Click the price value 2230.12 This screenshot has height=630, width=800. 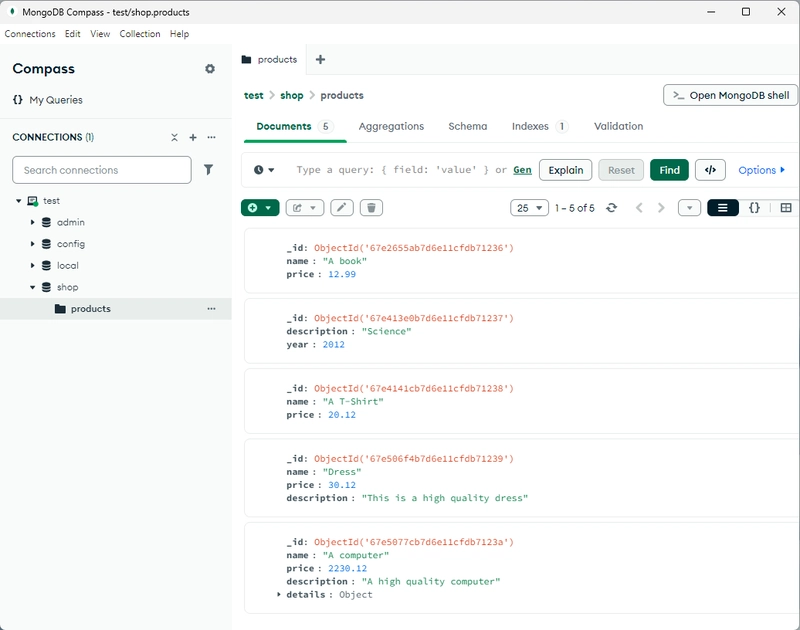coord(347,568)
